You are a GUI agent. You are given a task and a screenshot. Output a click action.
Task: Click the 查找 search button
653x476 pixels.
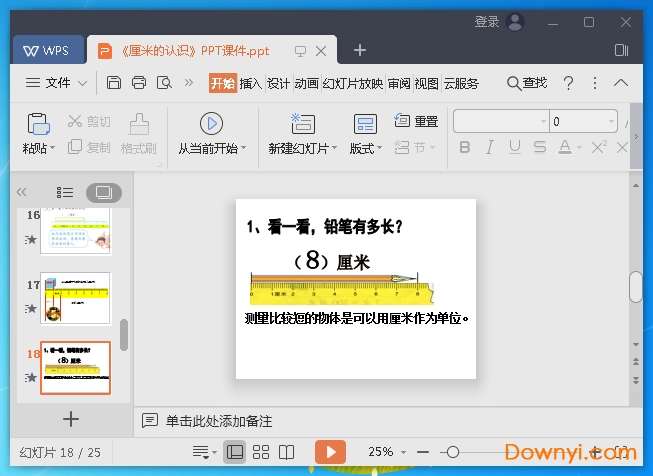(x=527, y=83)
